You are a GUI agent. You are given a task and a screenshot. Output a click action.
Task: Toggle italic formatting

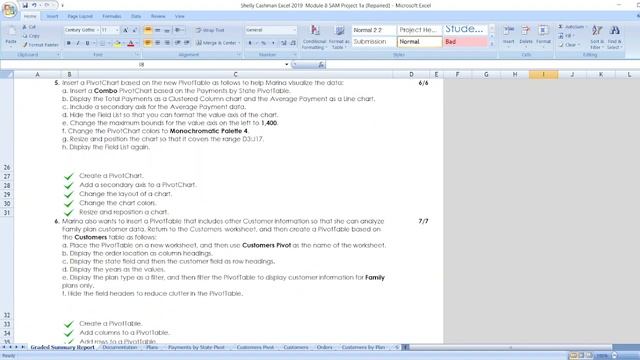[78, 43]
